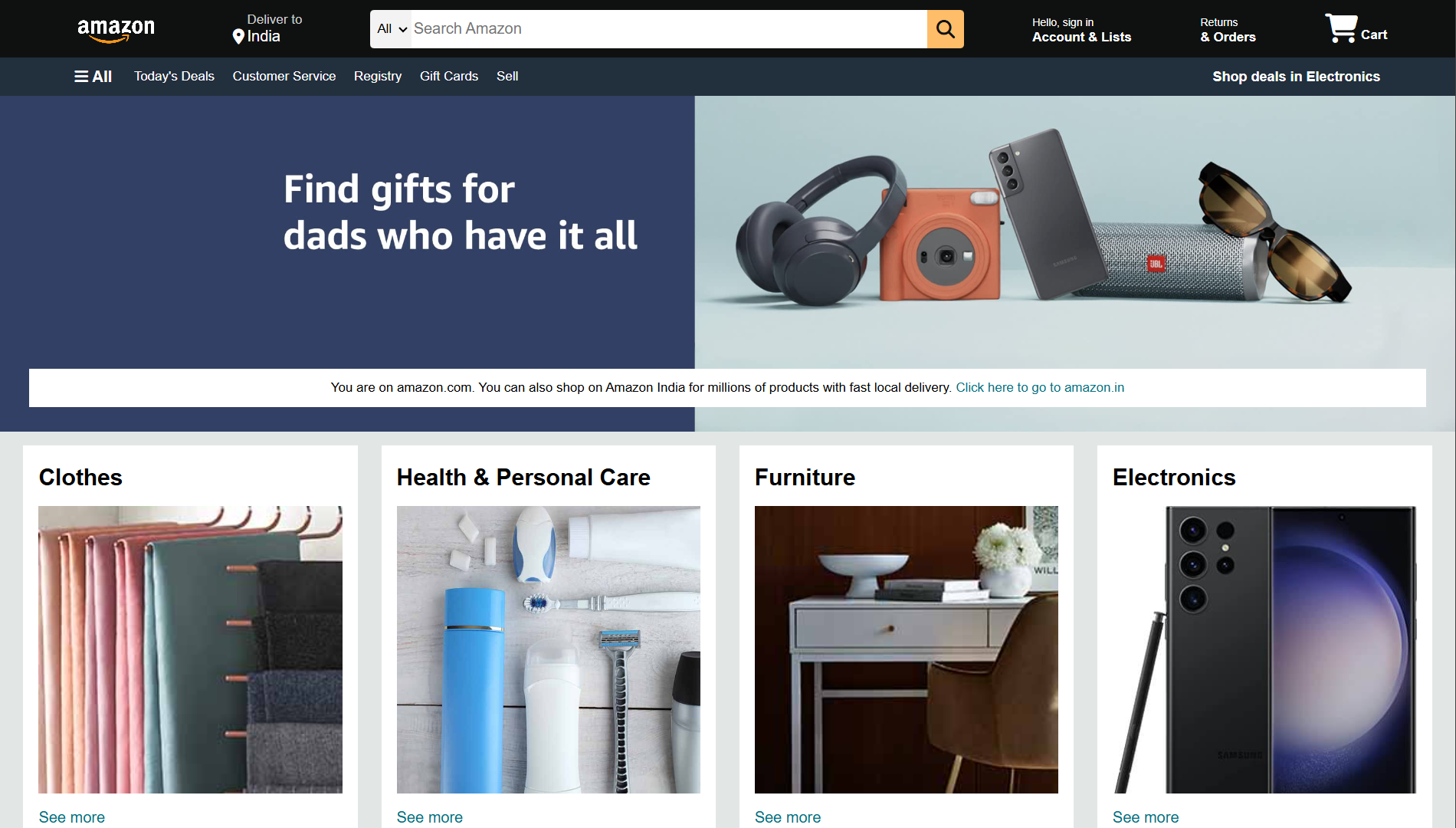
Task: Click inside the Search Amazon field
Action: click(669, 29)
